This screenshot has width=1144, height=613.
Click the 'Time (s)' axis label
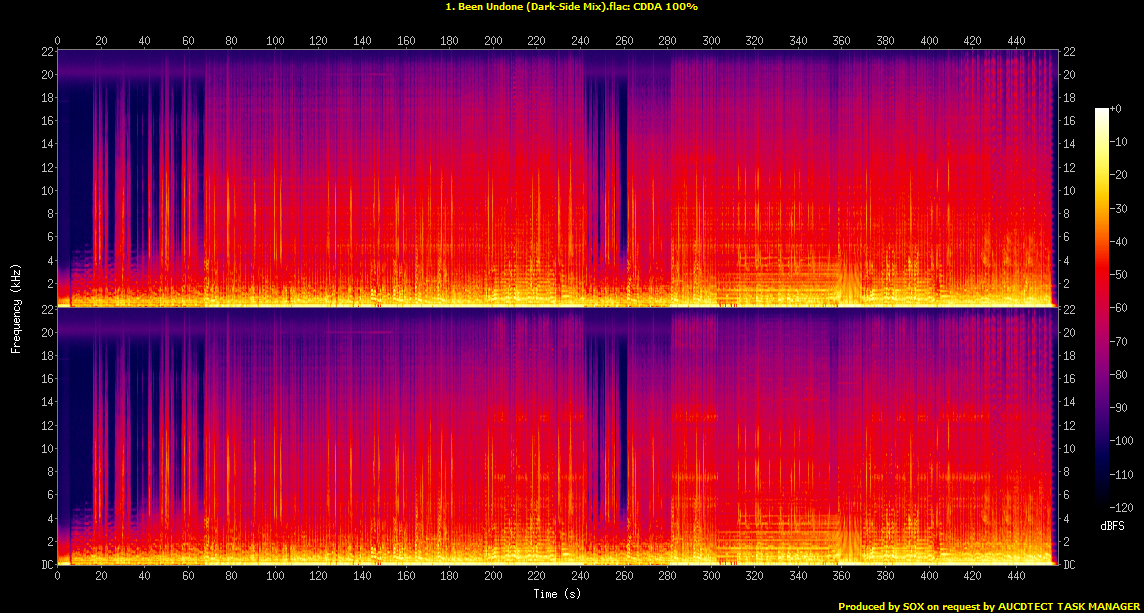556,593
